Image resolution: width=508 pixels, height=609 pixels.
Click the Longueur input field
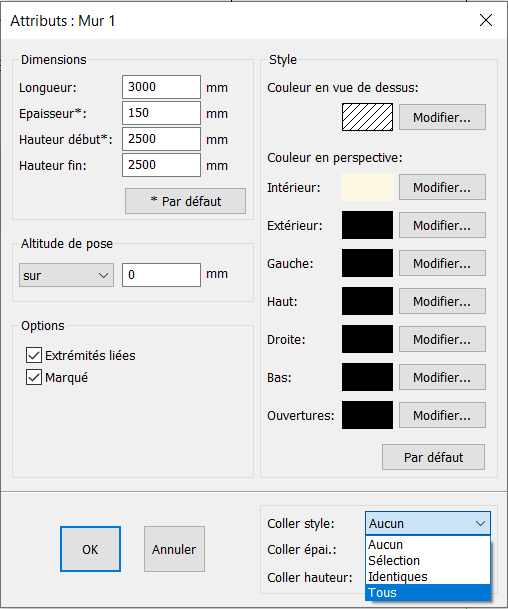click(x=161, y=87)
